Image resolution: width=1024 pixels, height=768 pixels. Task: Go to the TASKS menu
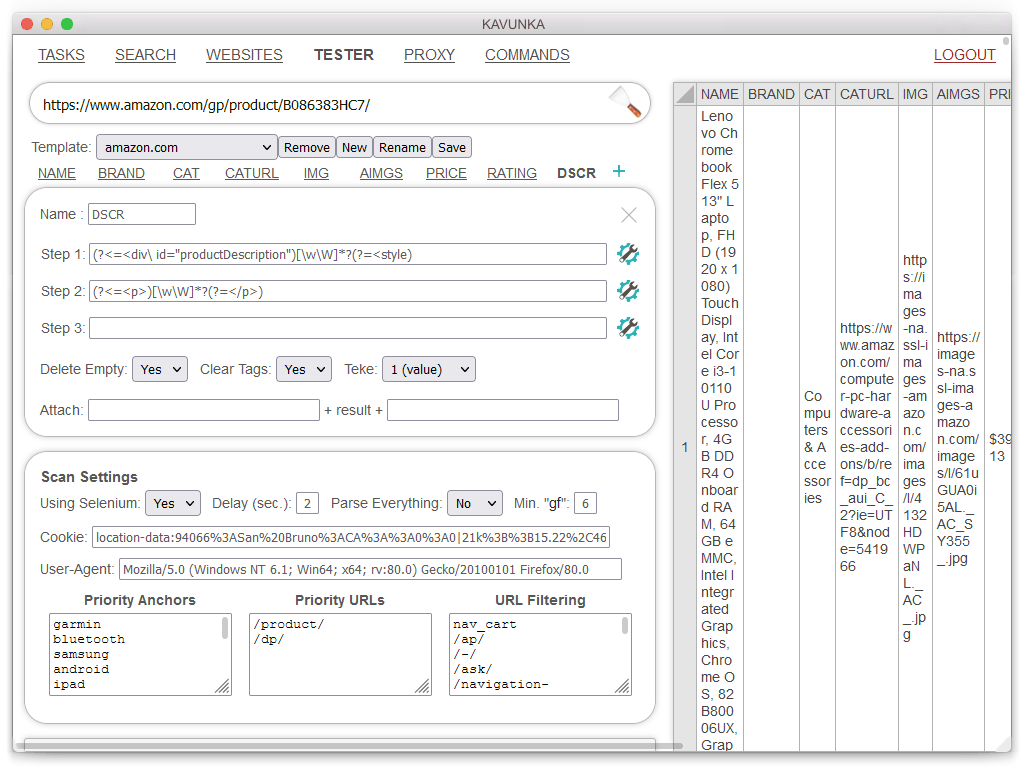click(61, 55)
